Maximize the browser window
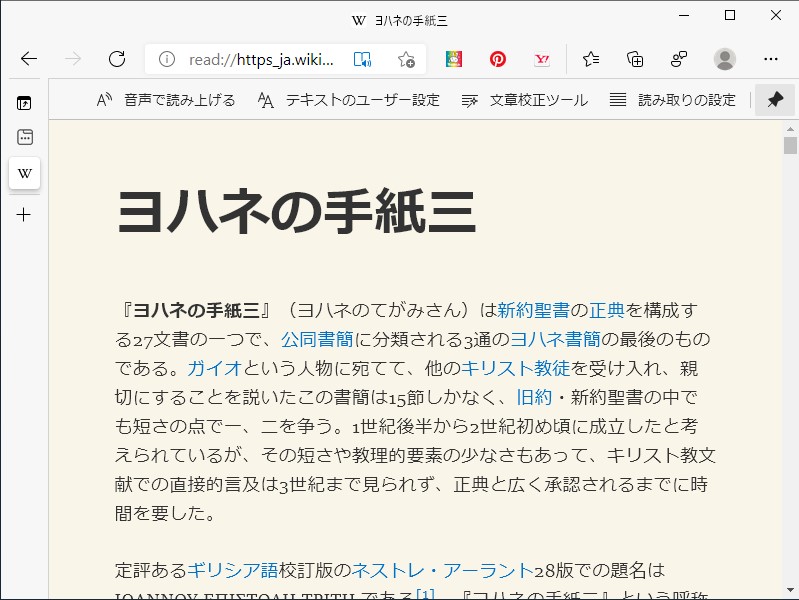The height and width of the screenshot is (600, 799). point(730,16)
